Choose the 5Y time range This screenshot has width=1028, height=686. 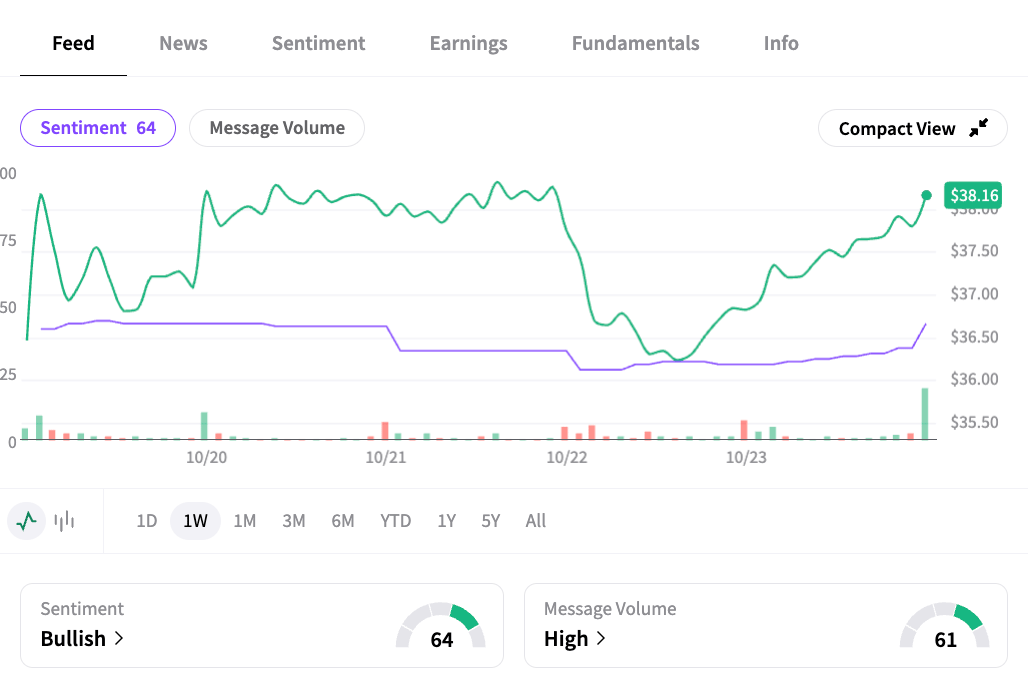(x=490, y=521)
